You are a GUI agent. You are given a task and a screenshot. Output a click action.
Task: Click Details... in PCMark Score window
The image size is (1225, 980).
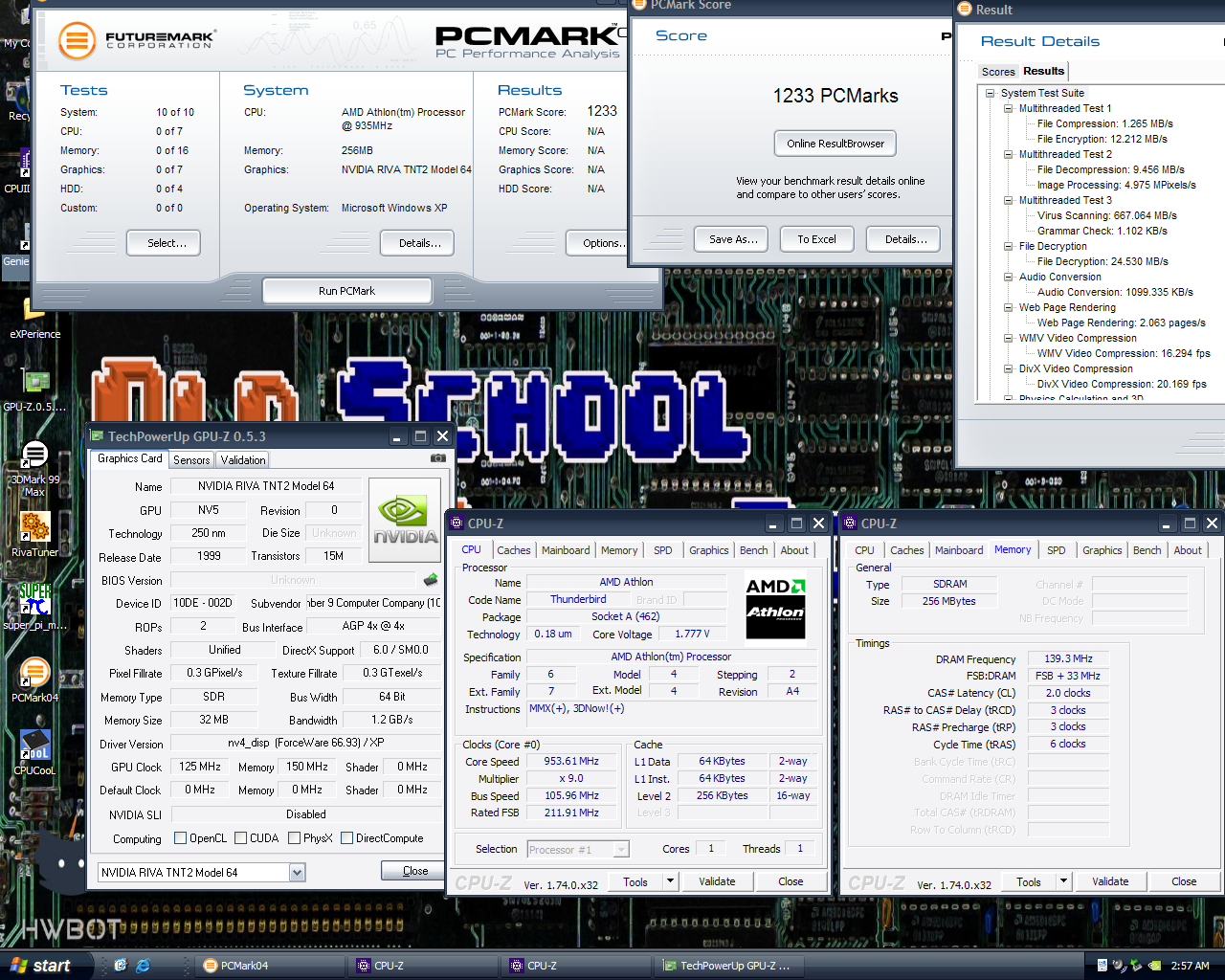(903, 239)
